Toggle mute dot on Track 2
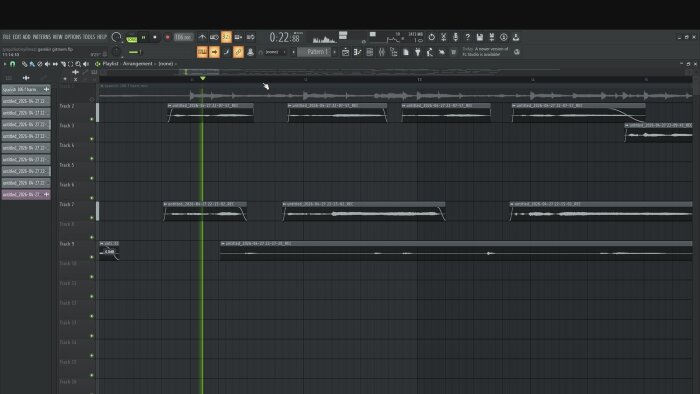The width and height of the screenshot is (700, 394). [92, 119]
